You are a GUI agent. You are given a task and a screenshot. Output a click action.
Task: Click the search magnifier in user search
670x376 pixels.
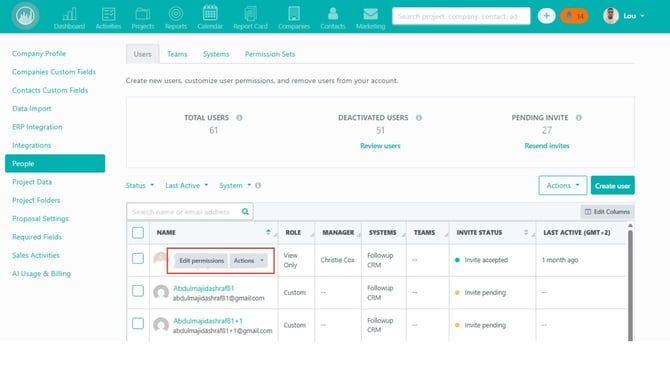tap(245, 212)
